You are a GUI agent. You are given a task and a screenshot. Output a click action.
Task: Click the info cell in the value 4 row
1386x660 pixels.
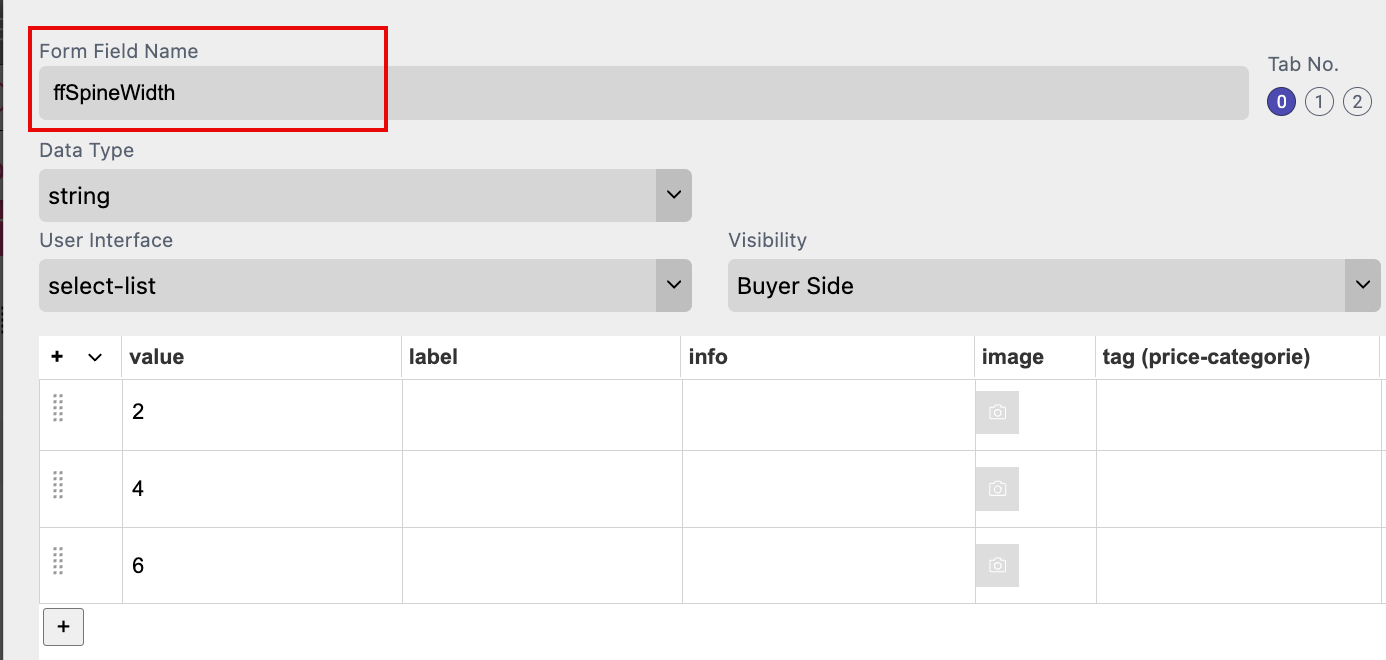tap(828, 489)
